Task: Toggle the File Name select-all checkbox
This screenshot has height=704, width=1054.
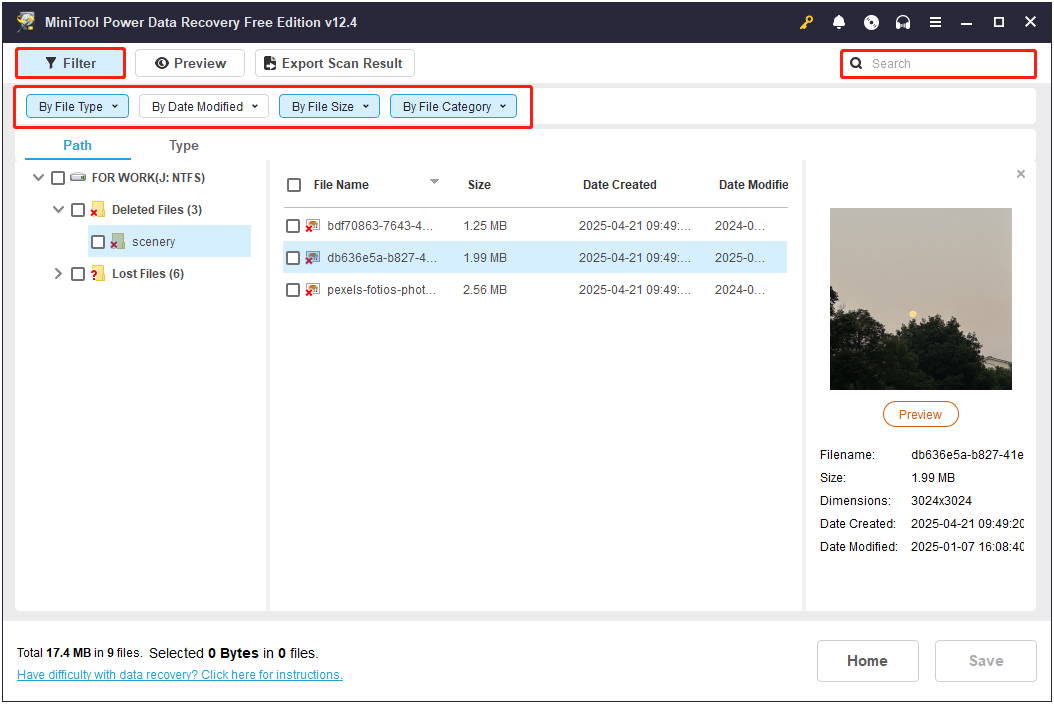Action: point(294,185)
